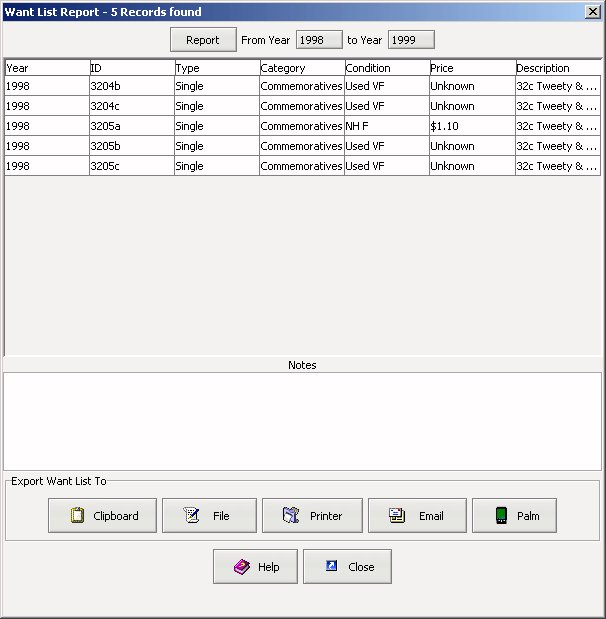Click the Category column header
The image size is (606, 619).
[301, 68]
